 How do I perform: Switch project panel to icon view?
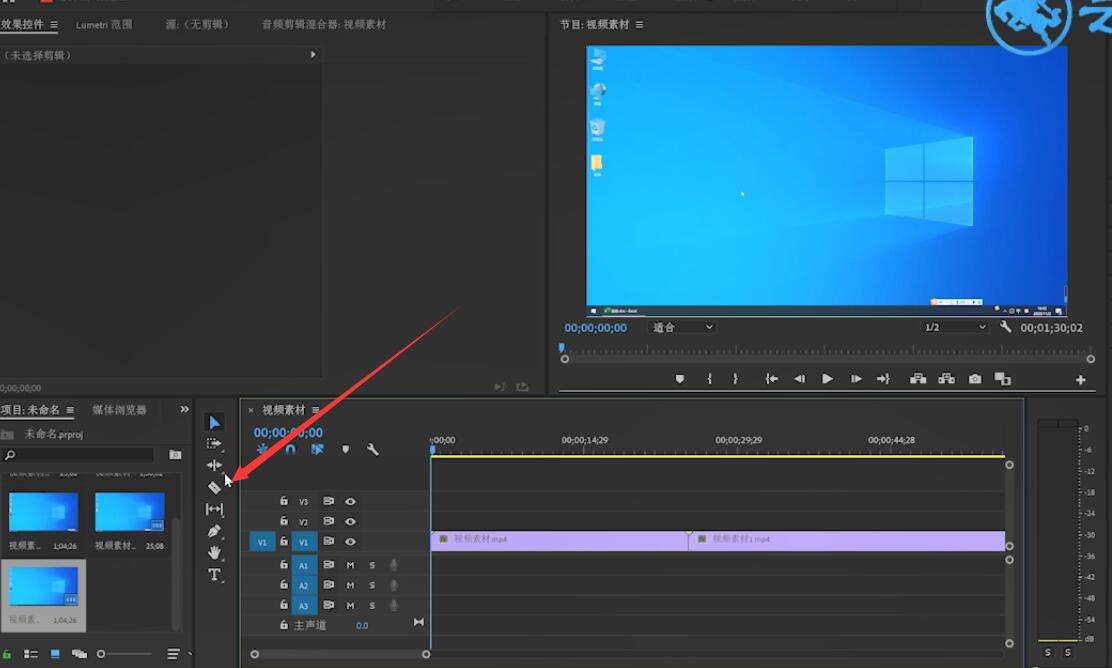55,654
